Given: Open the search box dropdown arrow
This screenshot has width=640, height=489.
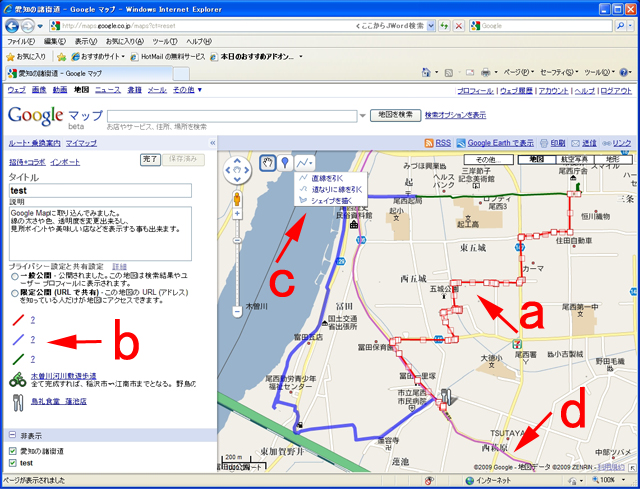Looking at the screenshot, I should (362, 116).
